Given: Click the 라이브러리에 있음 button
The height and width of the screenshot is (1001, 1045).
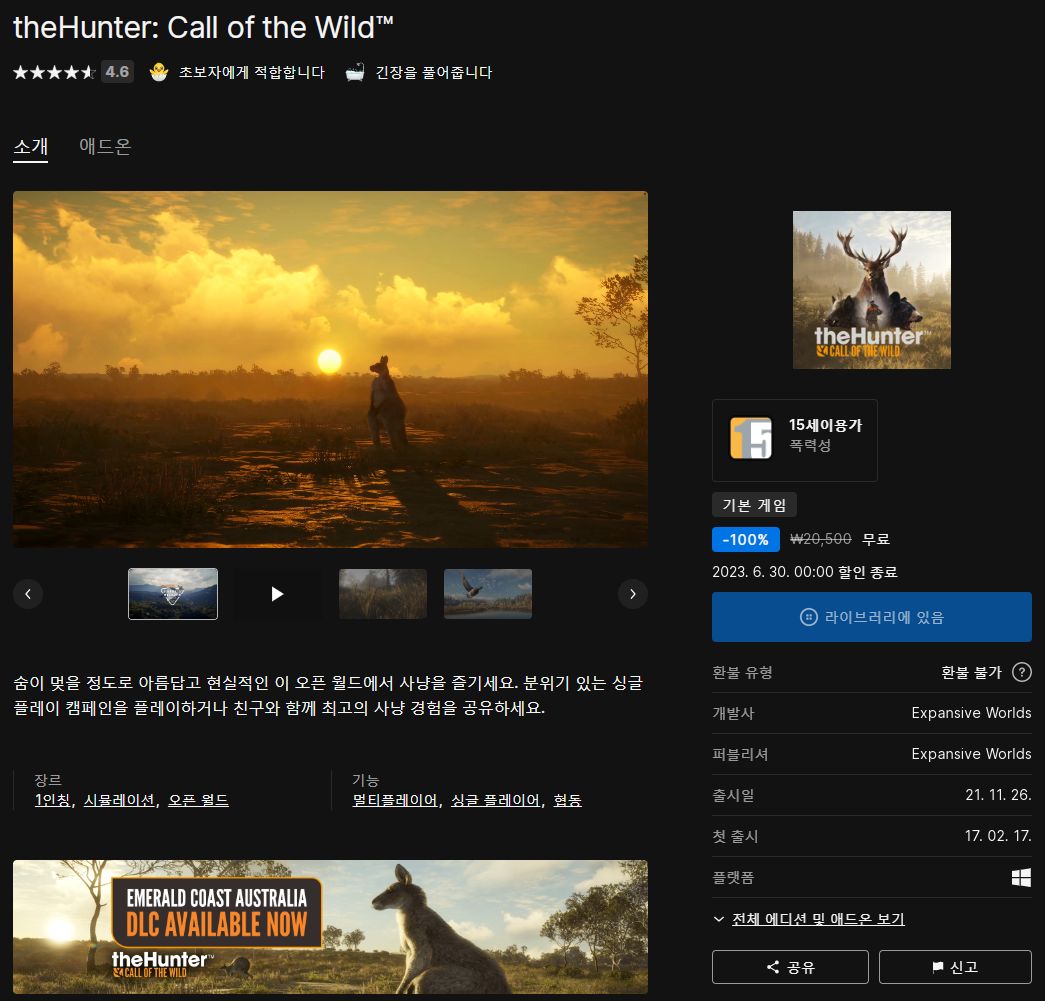Looking at the screenshot, I should [872, 617].
